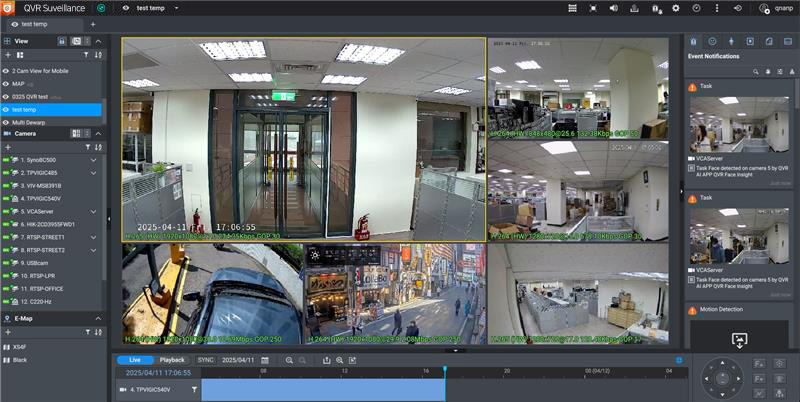
Task: Switch to Live mode
Action: pos(134,359)
